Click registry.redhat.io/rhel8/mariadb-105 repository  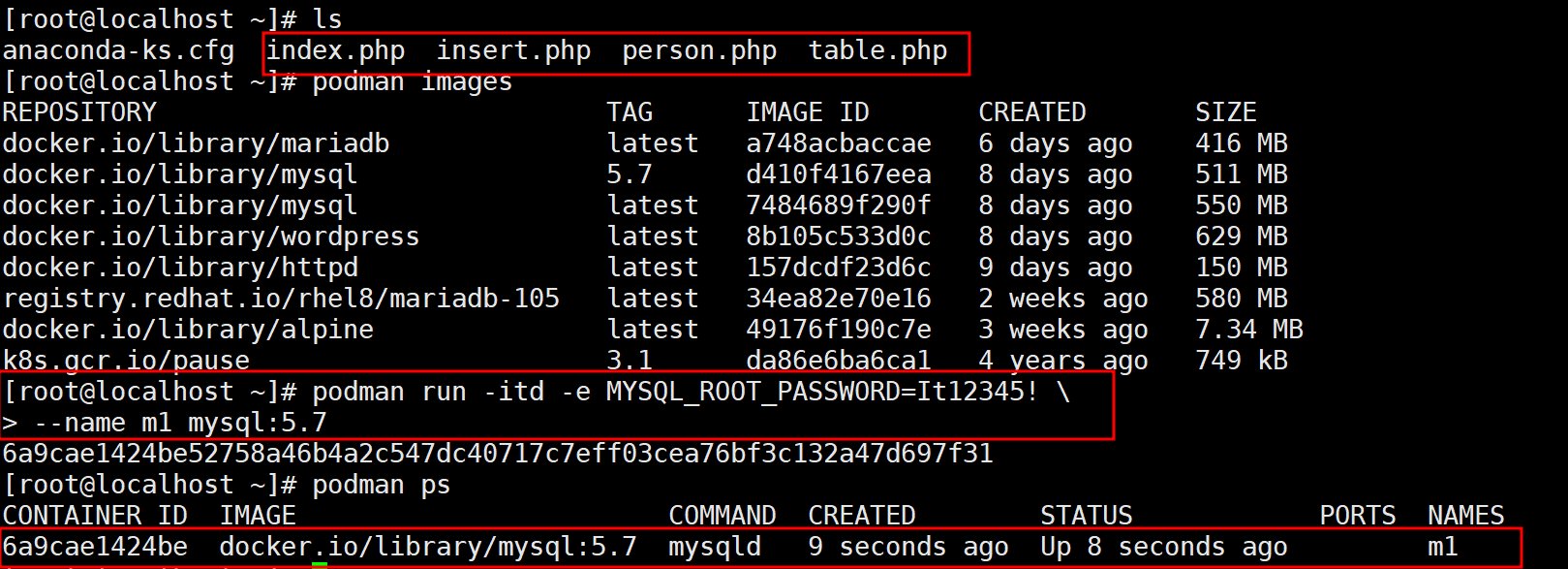281,299
